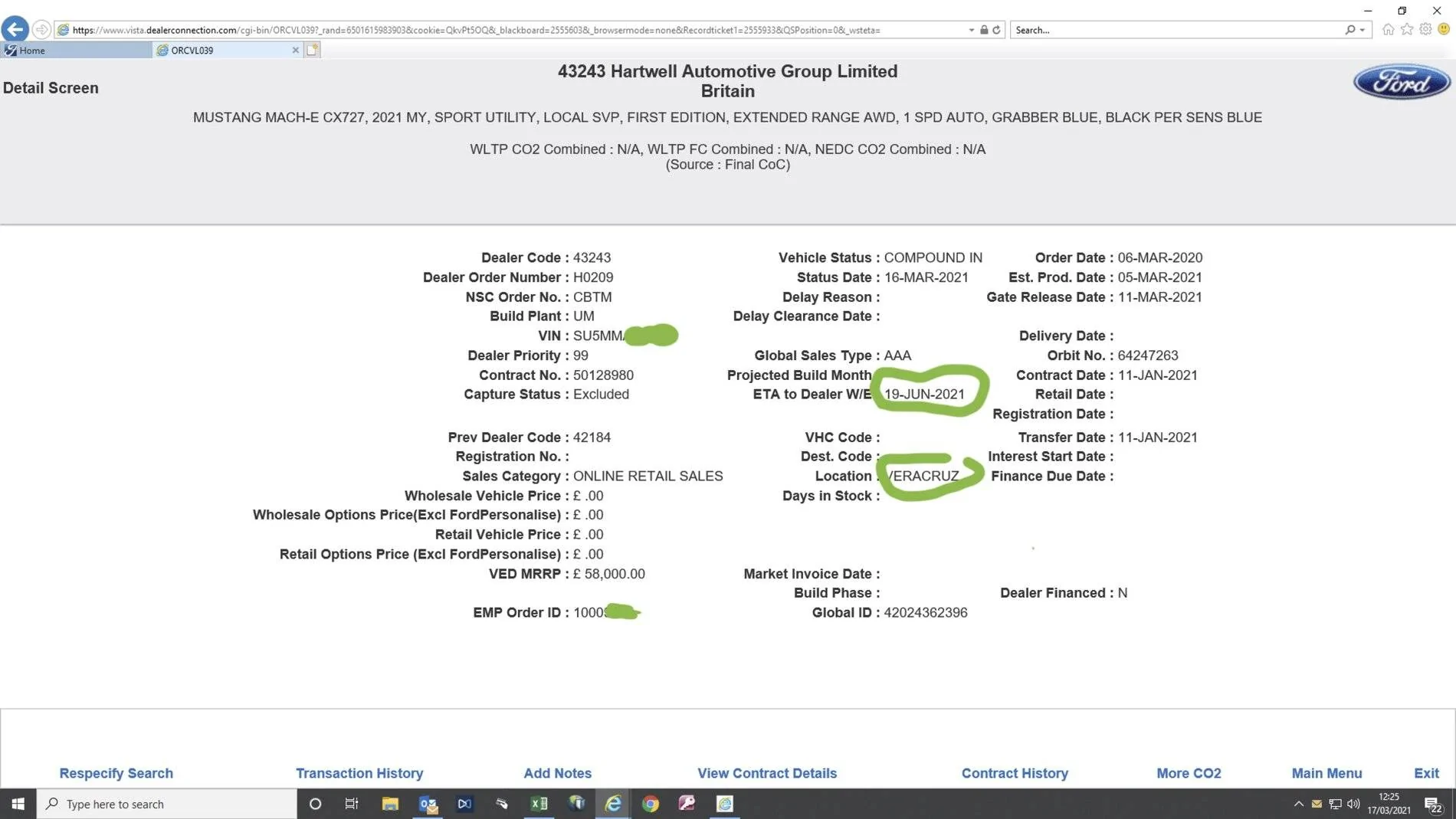Click the active Internet Explorer taskbar icon
The height and width of the screenshot is (819, 1456).
(613, 804)
